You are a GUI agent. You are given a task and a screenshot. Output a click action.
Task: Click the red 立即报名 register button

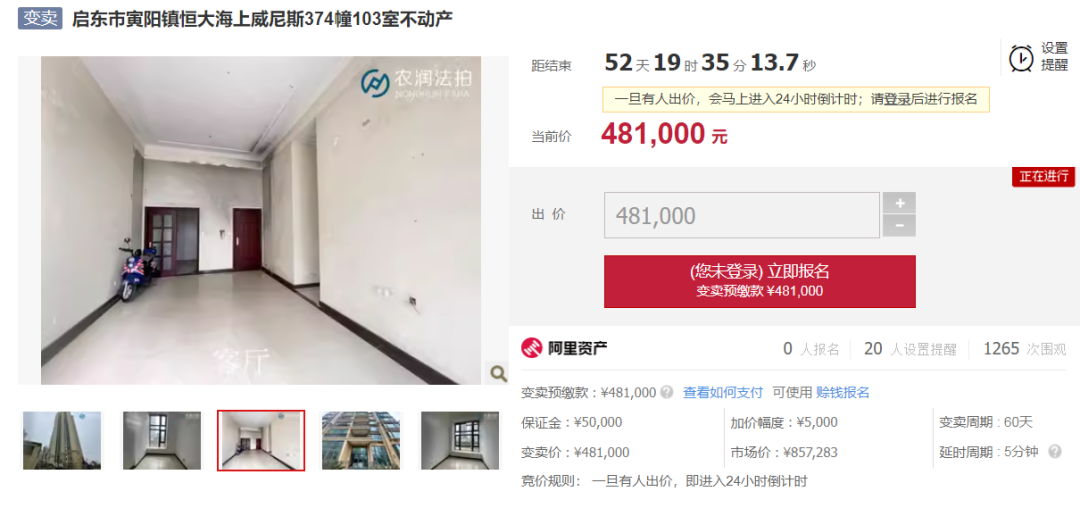tap(760, 281)
